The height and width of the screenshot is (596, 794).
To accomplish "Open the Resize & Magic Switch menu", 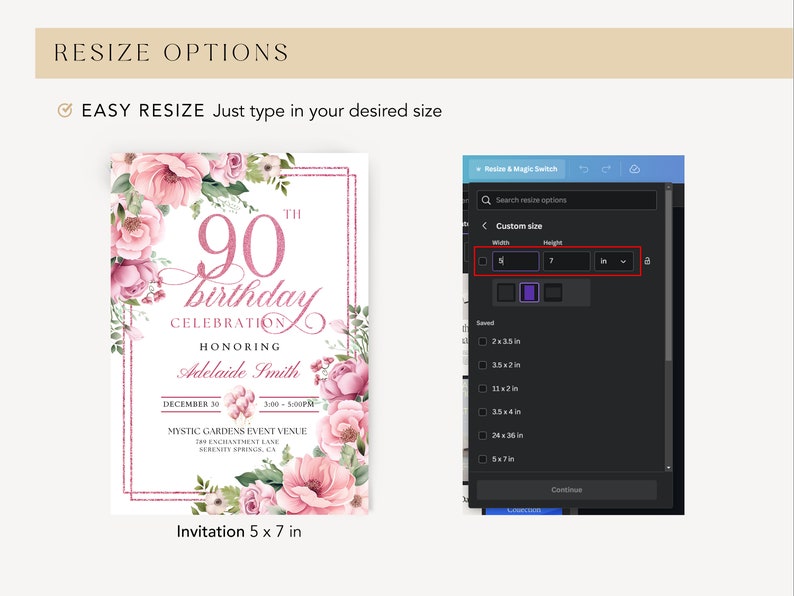I will click(517, 169).
